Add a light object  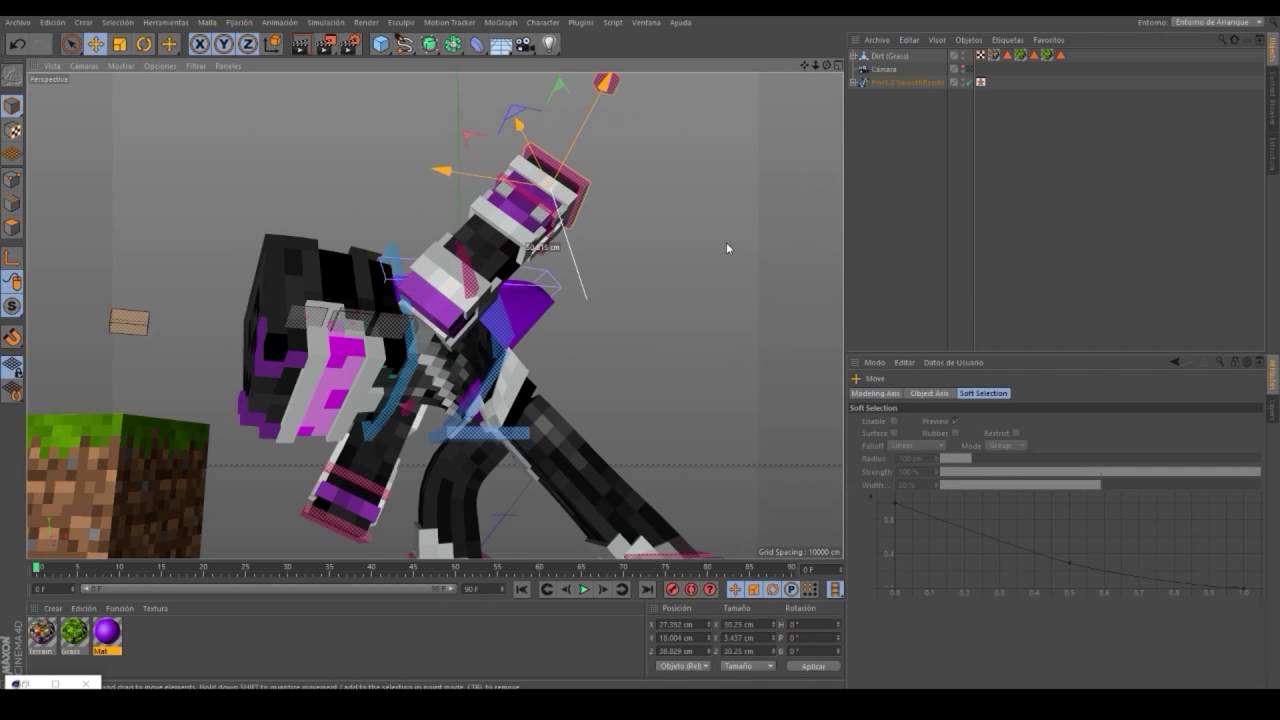click(549, 44)
